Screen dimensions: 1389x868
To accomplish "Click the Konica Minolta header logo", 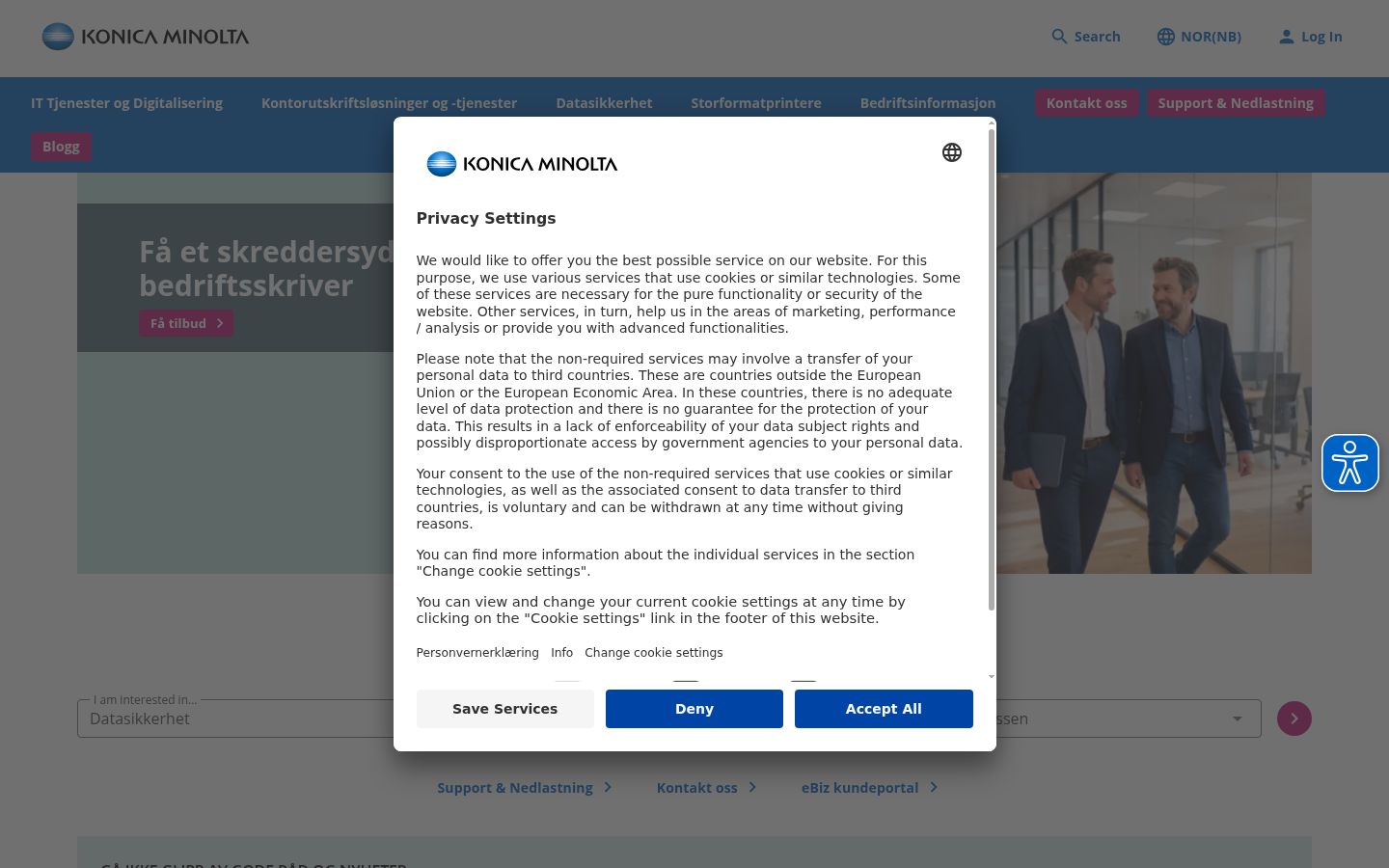I will point(146,37).
